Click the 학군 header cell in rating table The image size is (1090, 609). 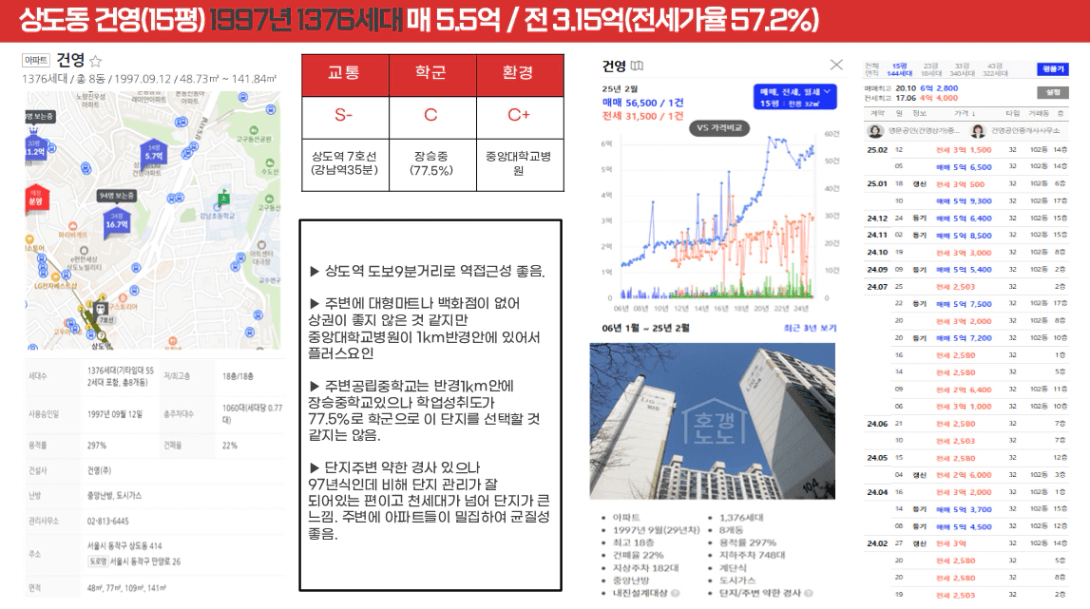click(432, 74)
